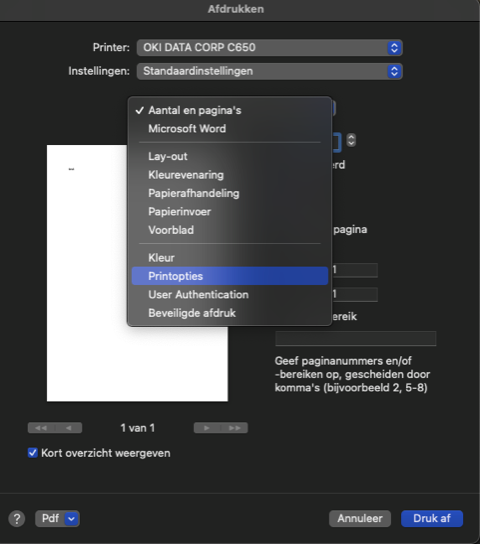Go to the next preview page

click(x=207, y=428)
